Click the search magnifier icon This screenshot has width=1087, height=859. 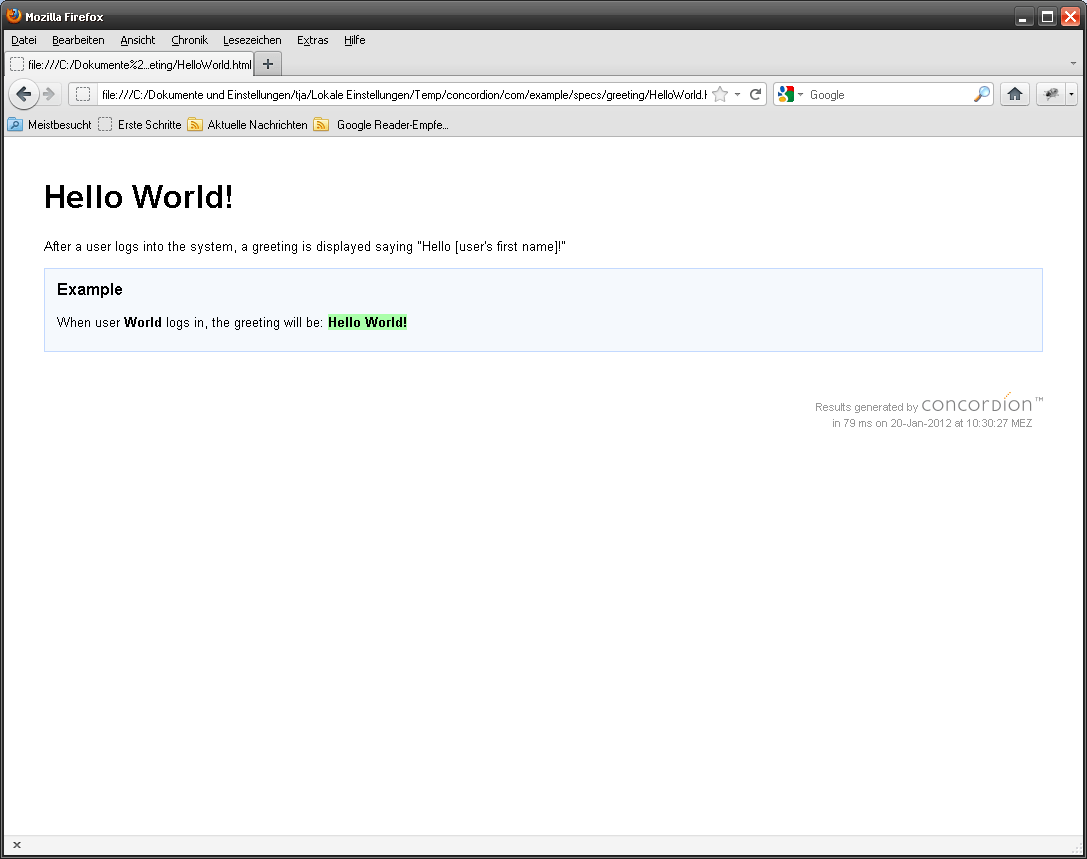pyautogui.click(x=982, y=94)
